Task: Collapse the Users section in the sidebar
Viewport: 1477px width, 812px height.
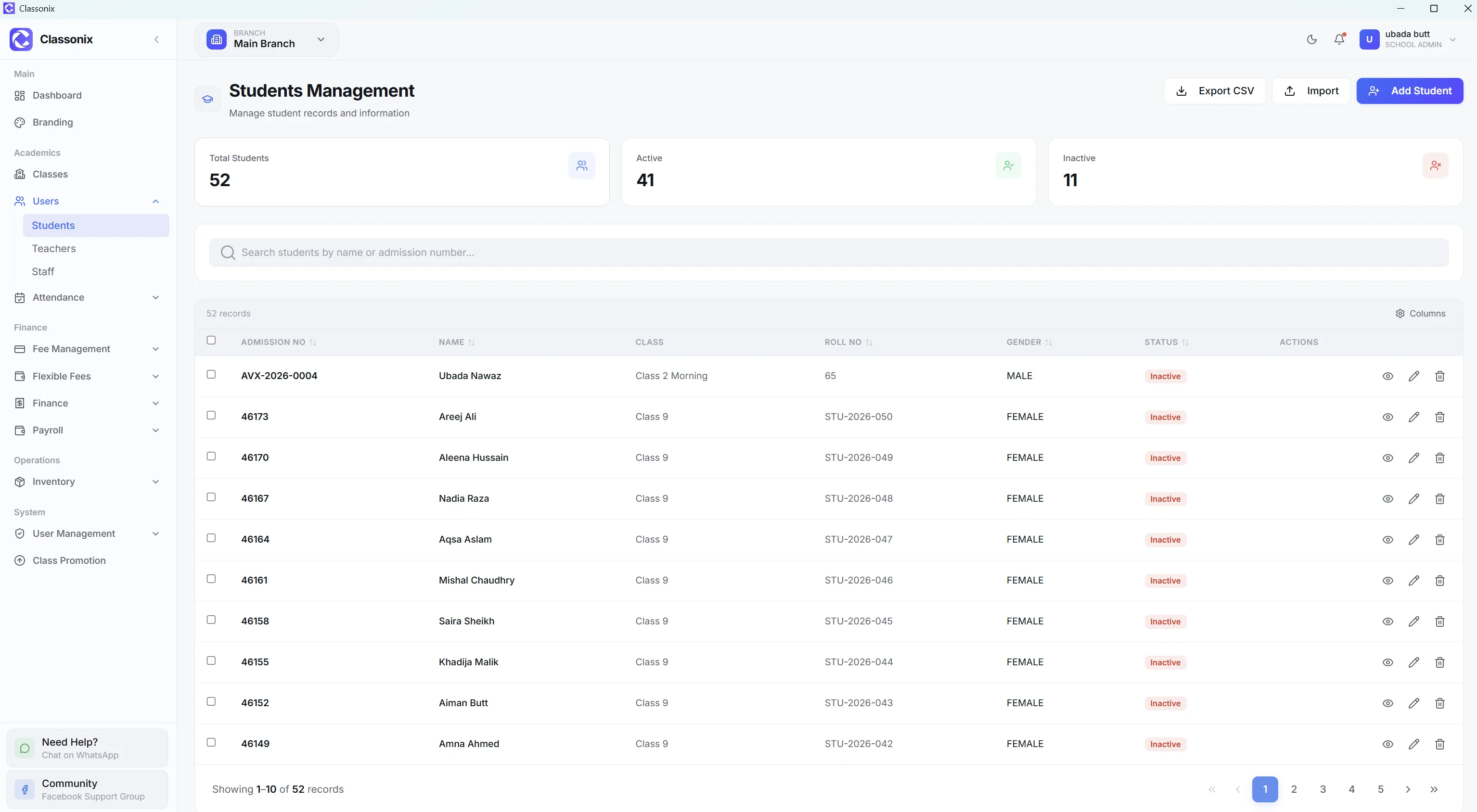Action: coord(87,201)
